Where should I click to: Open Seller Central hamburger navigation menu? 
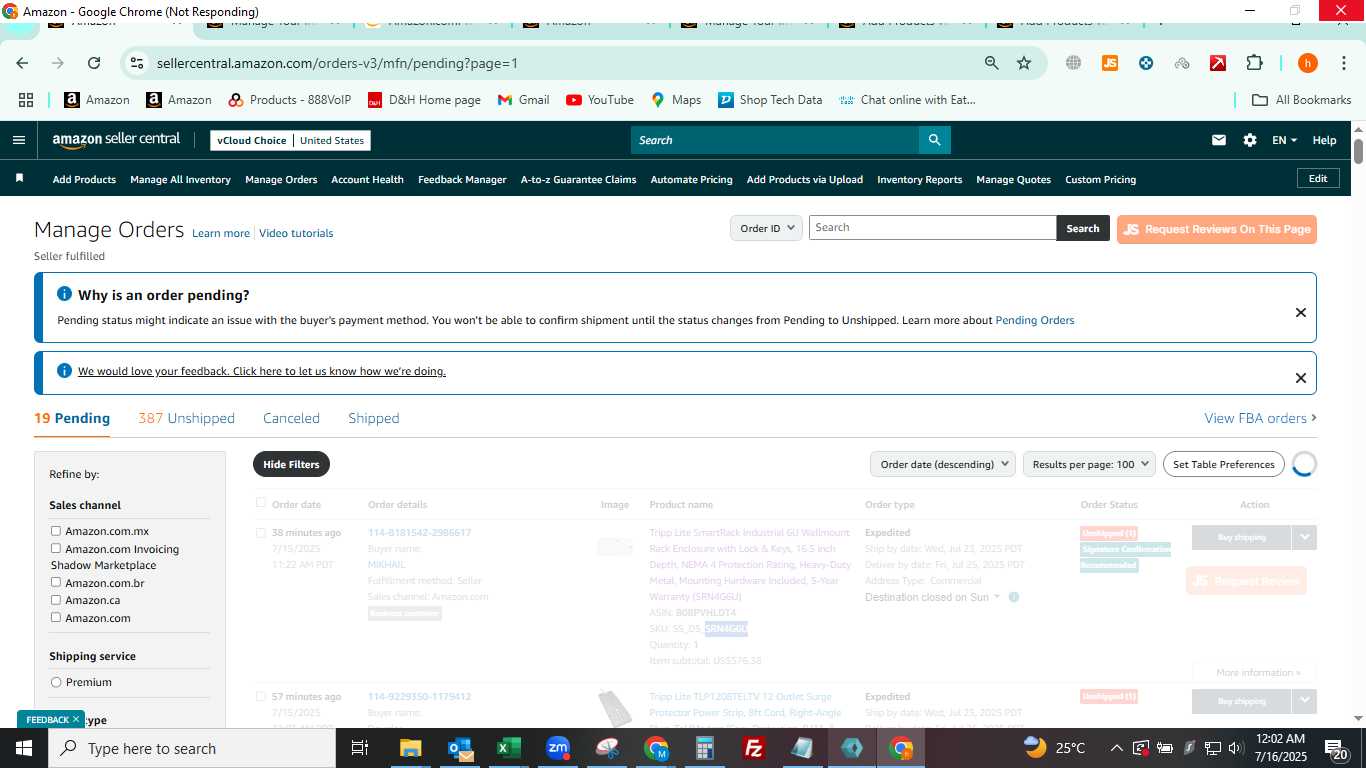pos(19,140)
